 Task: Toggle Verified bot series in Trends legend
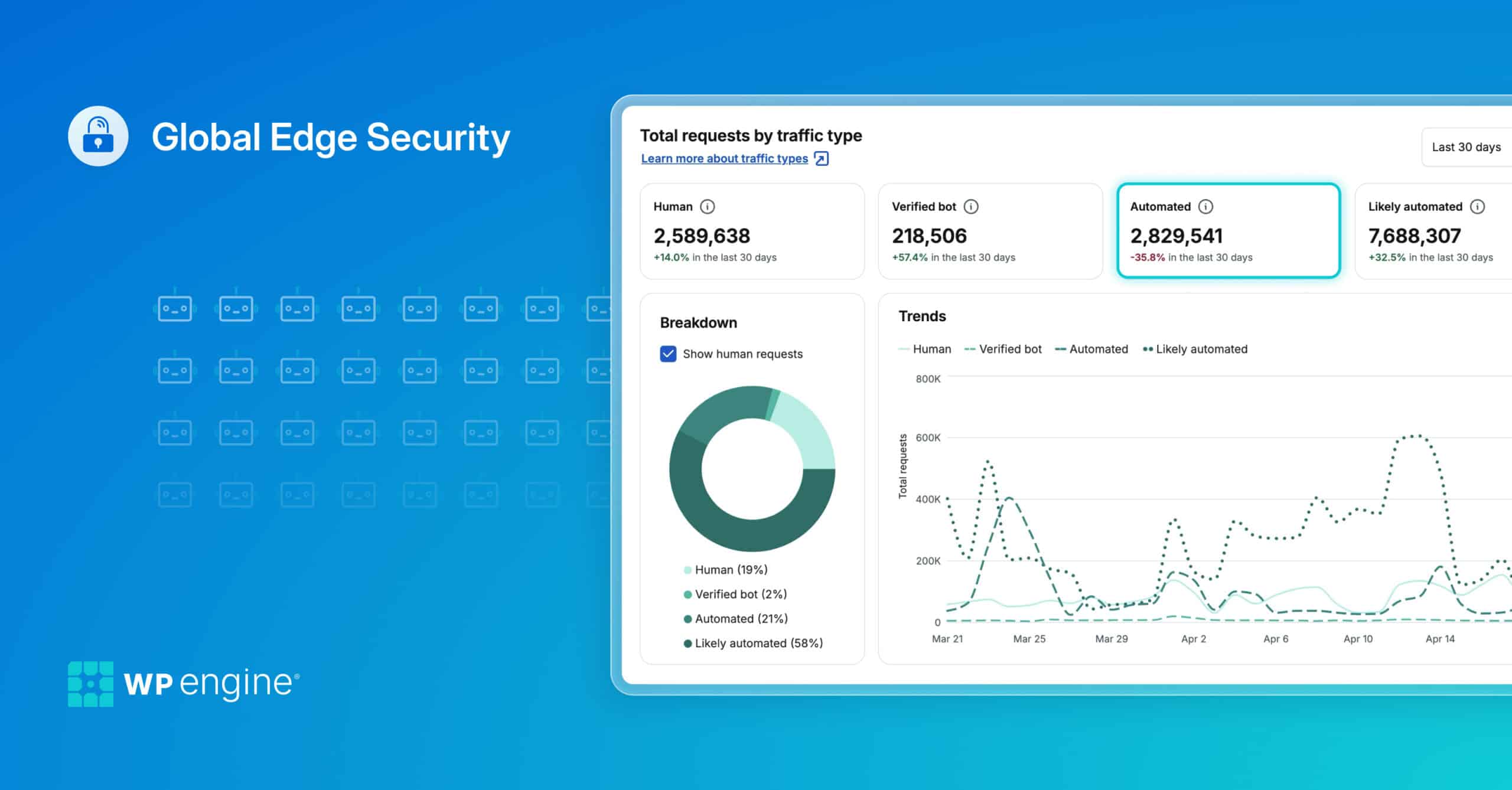[x=1003, y=349]
